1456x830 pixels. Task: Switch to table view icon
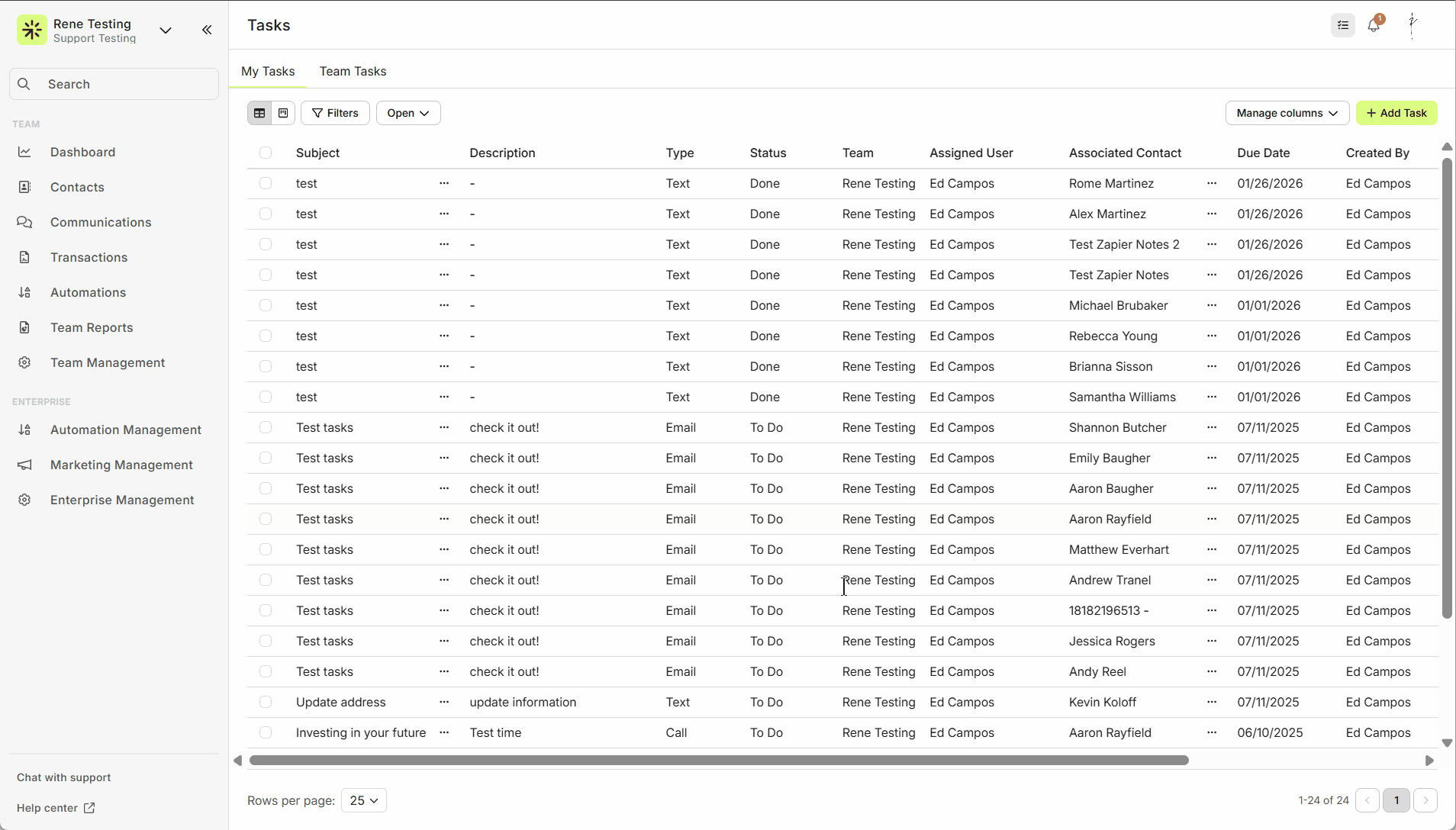pyautogui.click(x=259, y=113)
